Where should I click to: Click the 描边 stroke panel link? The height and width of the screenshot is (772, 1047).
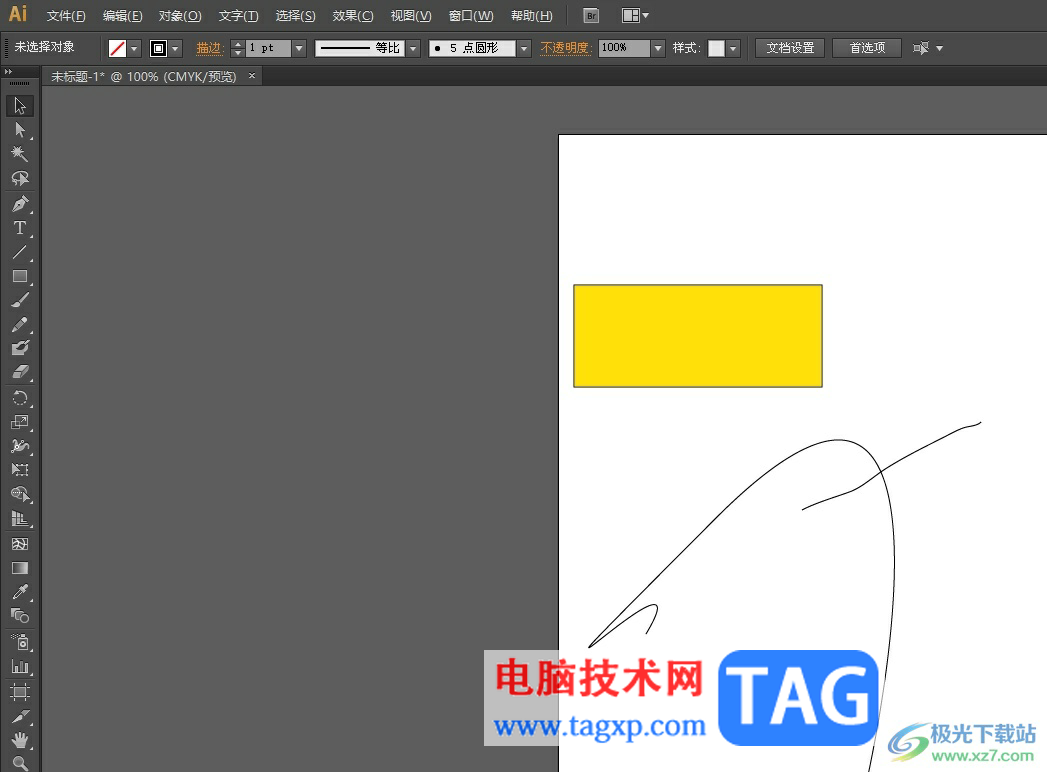[x=209, y=48]
